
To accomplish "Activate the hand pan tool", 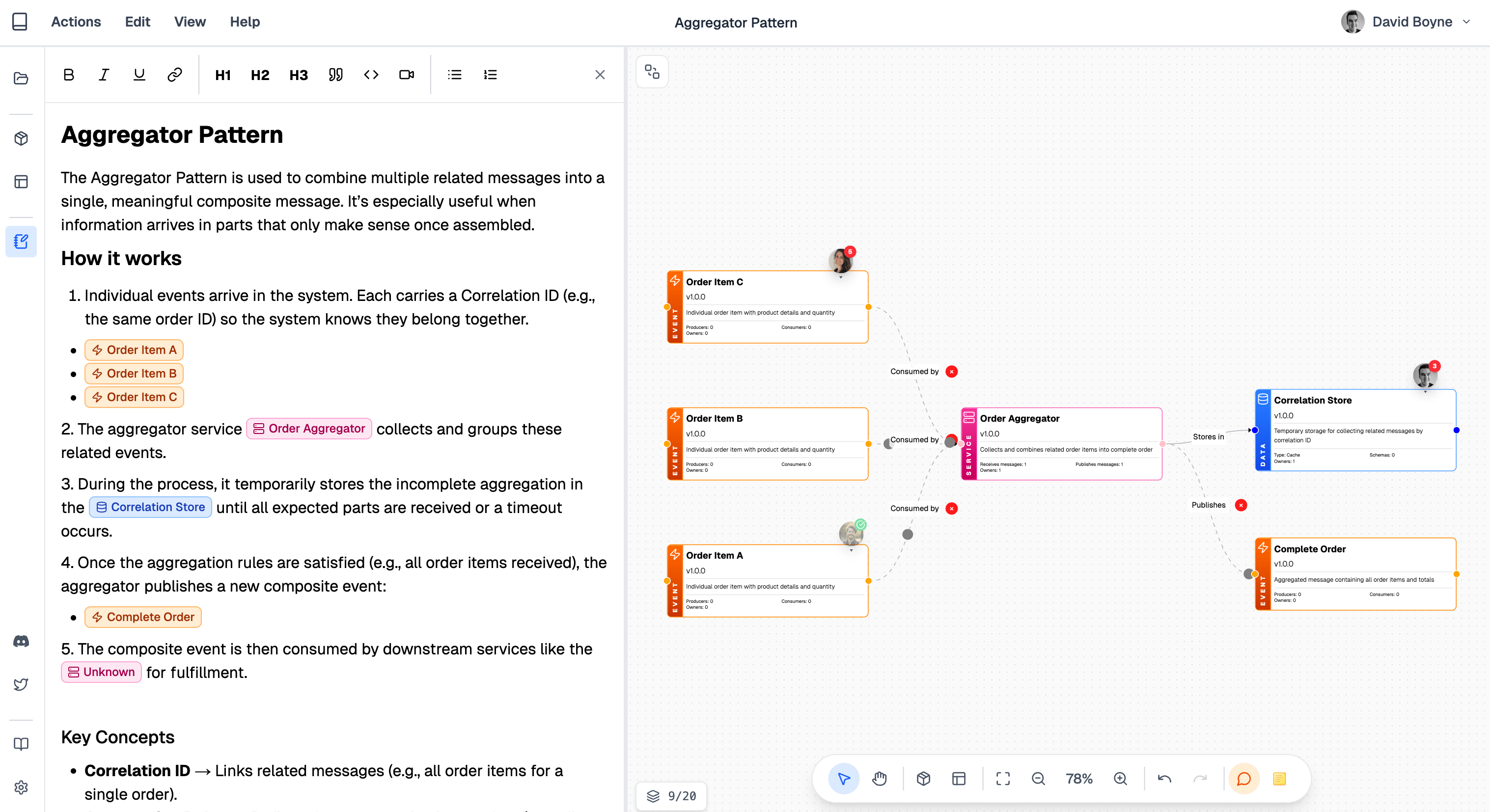I will click(880, 779).
